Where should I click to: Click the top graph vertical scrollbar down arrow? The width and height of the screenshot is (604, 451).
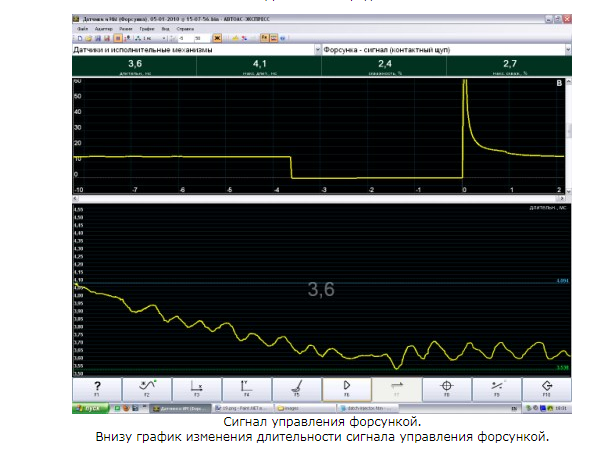[569, 191]
